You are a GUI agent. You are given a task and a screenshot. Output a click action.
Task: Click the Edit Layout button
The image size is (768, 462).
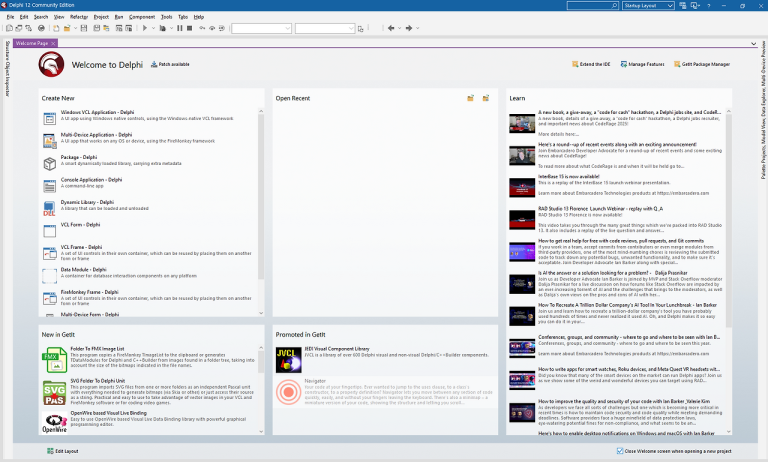pyautogui.click(x=63, y=451)
